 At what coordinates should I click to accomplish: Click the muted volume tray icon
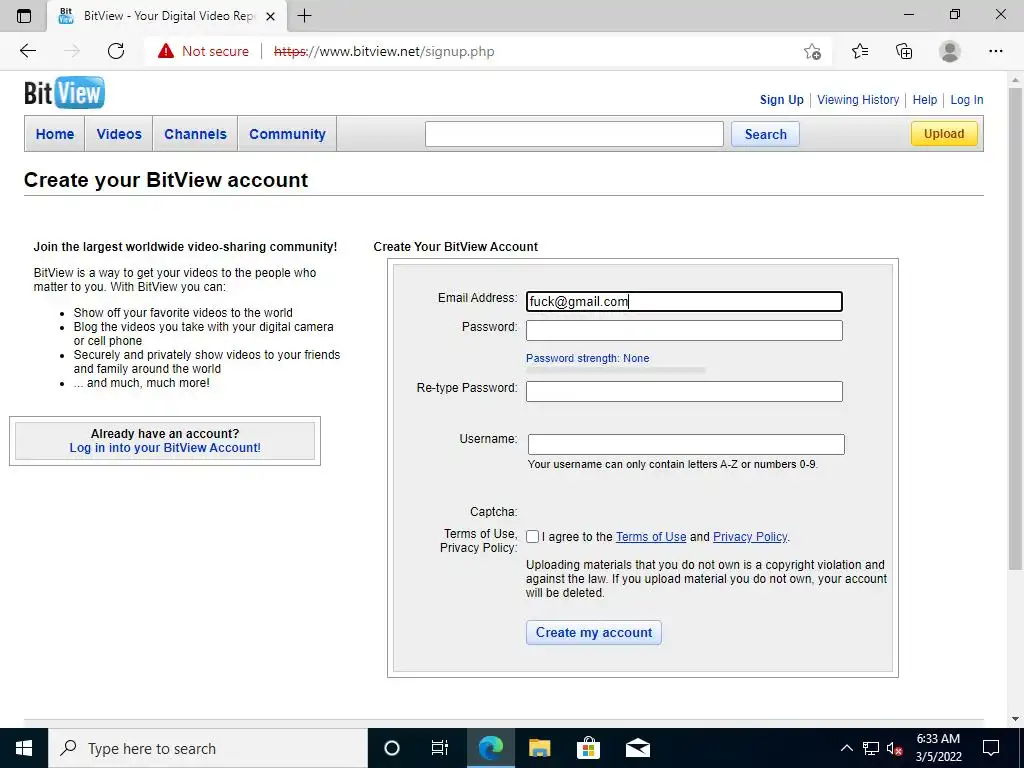tap(895, 748)
